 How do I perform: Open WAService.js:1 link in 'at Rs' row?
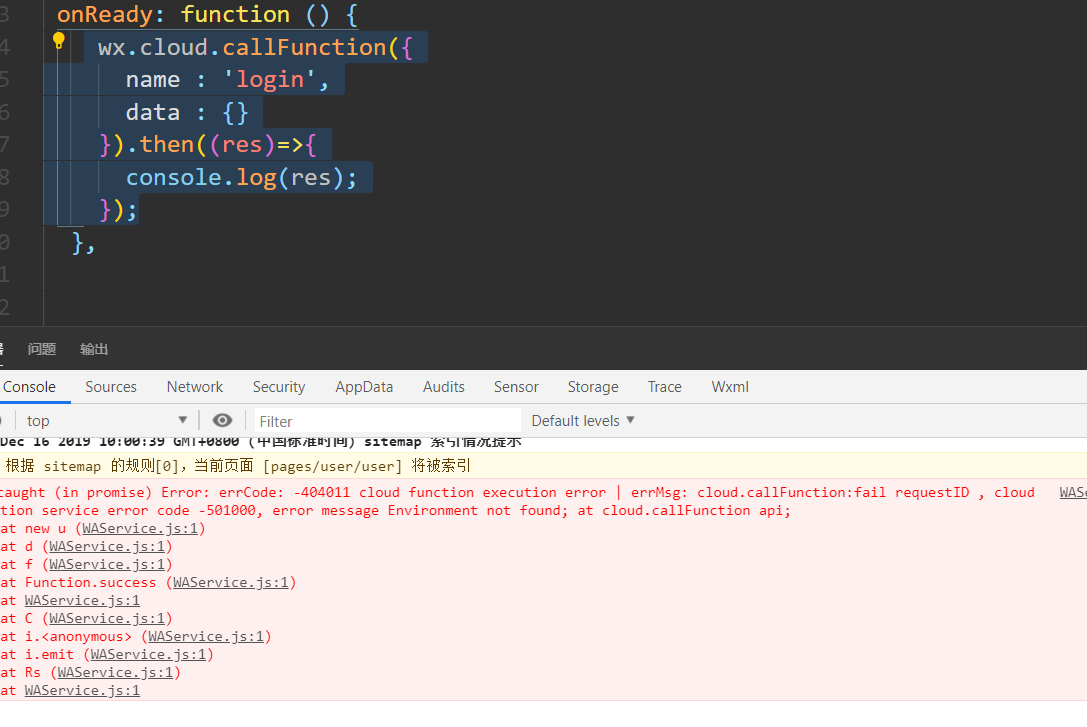tap(115, 673)
